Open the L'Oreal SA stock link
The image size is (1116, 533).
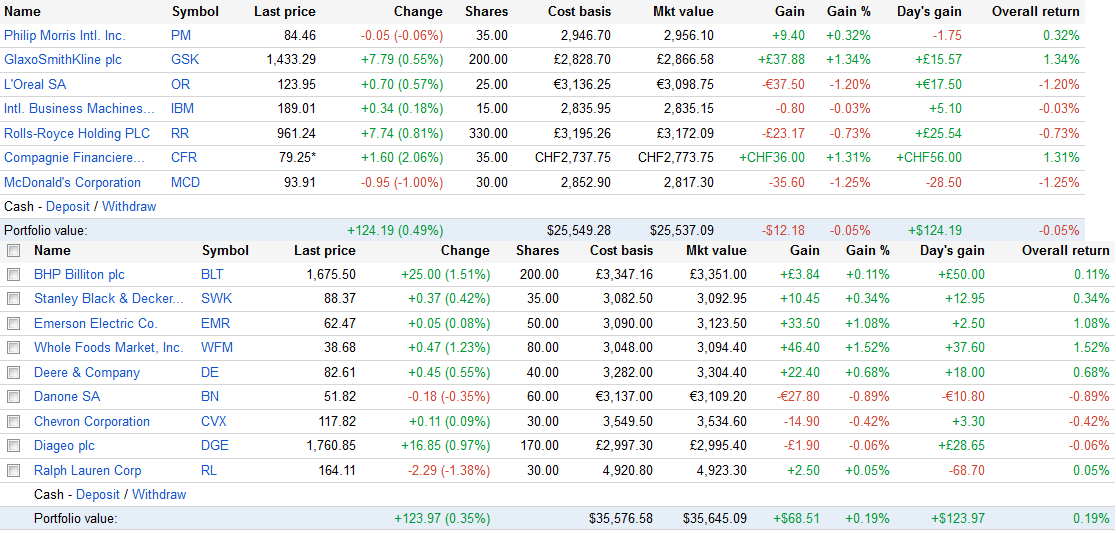tap(35, 85)
